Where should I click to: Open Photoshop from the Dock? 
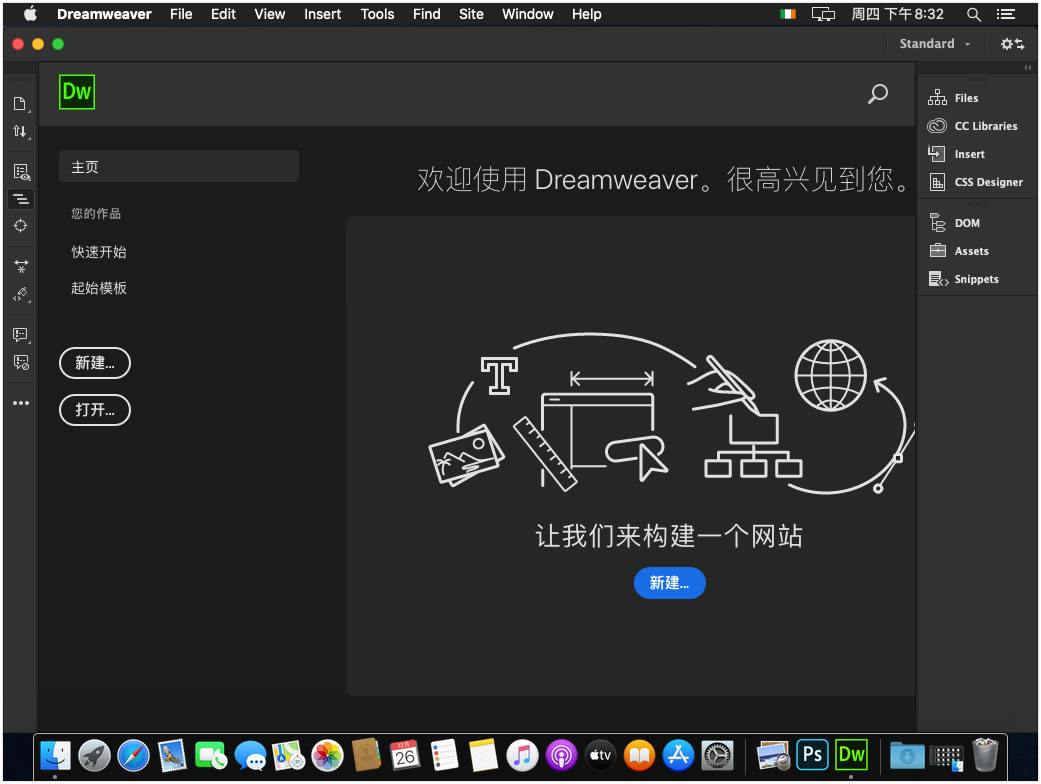[813, 755]
